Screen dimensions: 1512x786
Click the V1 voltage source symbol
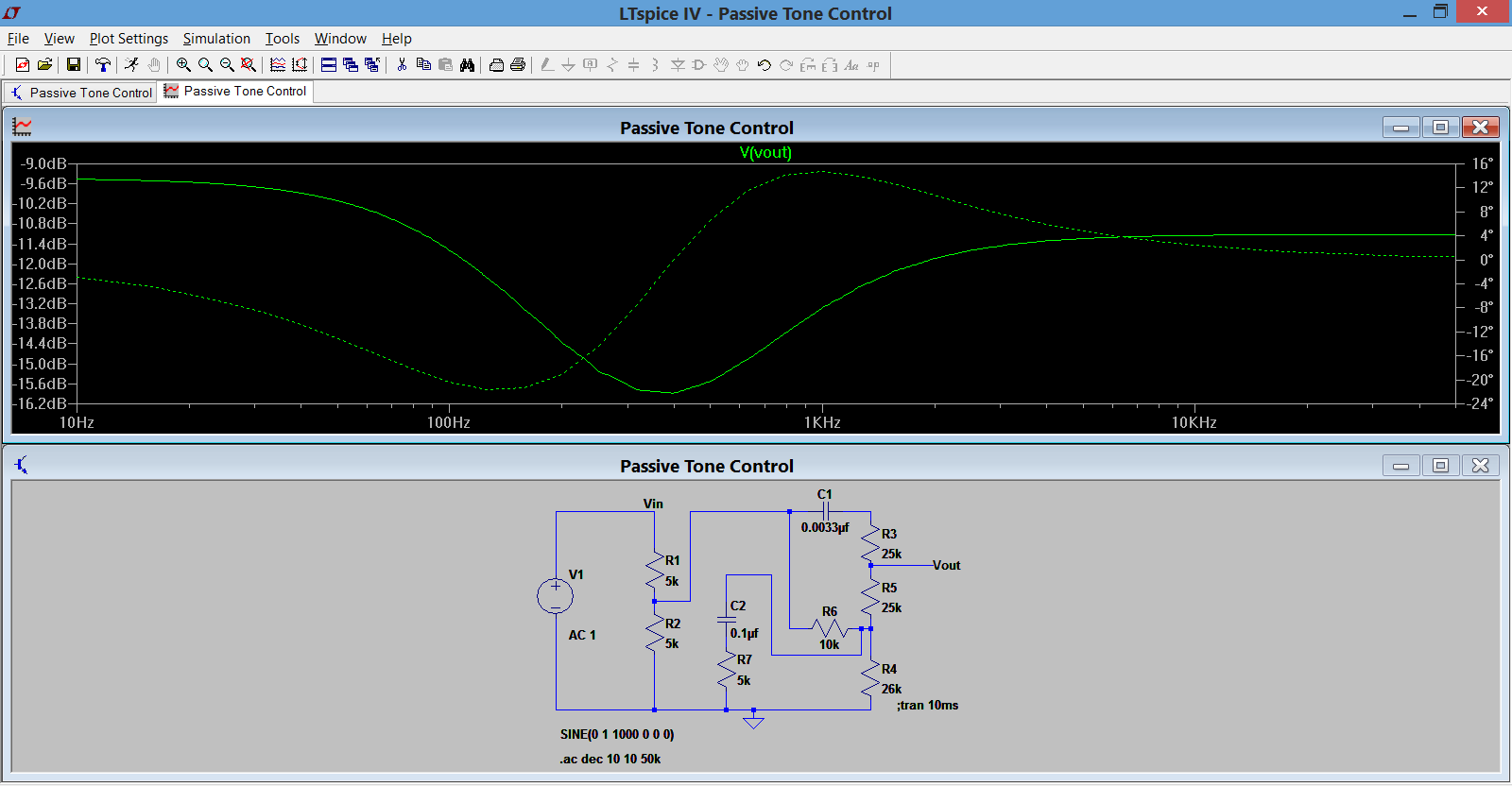click(x=556, y=596)
